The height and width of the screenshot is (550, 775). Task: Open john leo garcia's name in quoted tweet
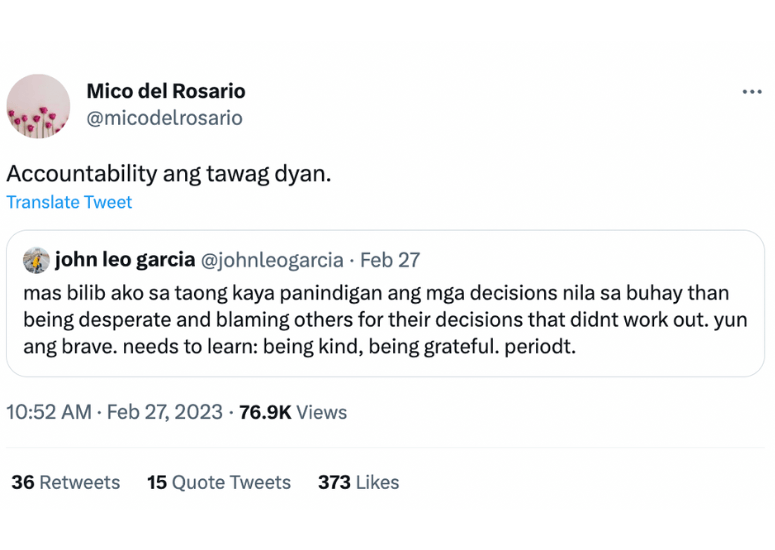[125, 260]
